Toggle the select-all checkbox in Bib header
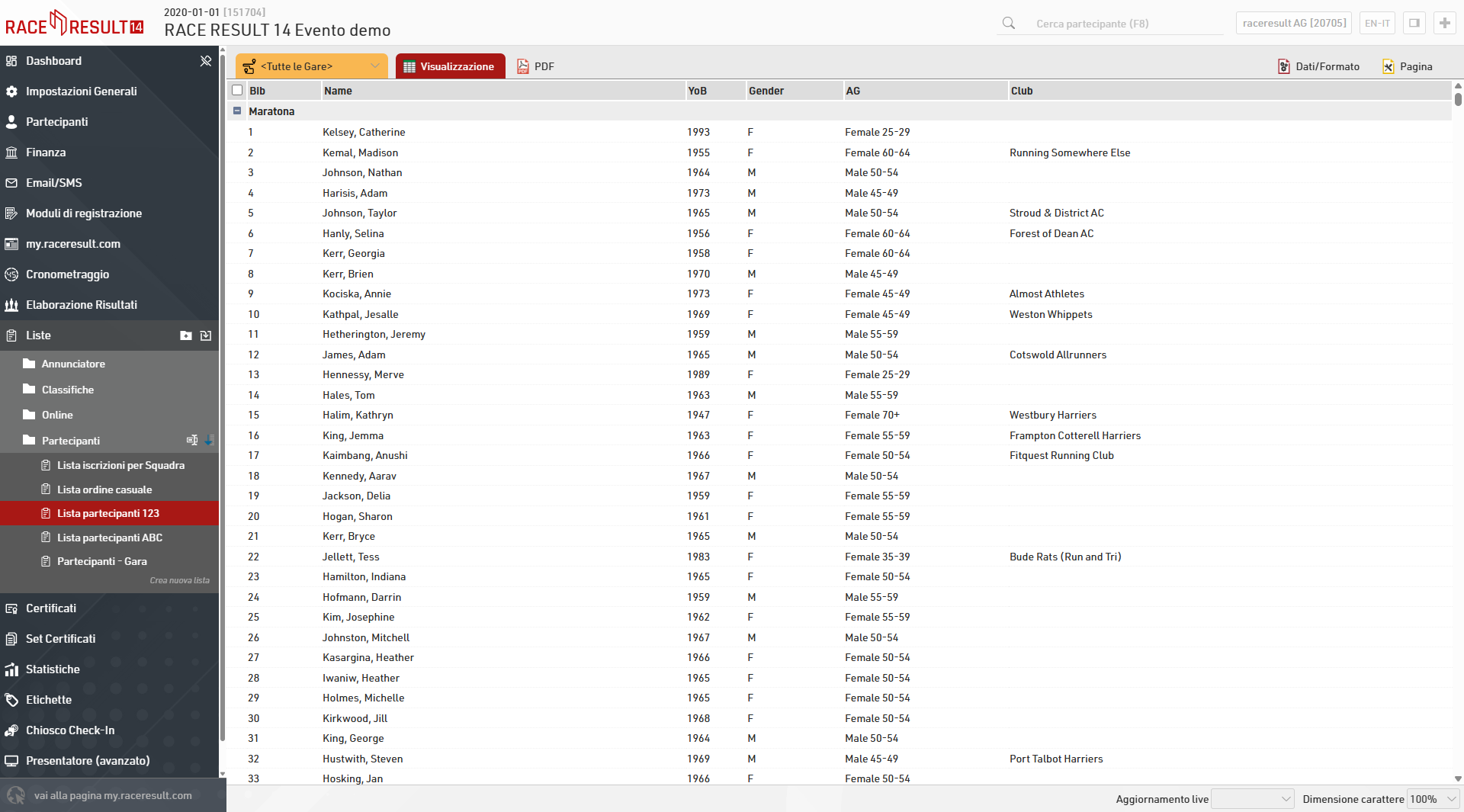This screenshot has width=1464, height=812. pyautogui.click(x=237, y=90)
